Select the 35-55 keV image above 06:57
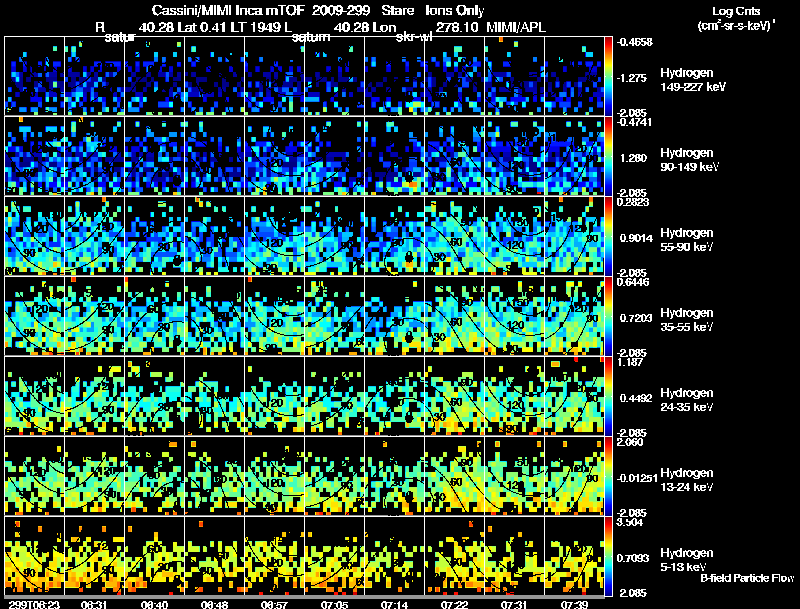This screenshot has width=800, height=609. pos(274,316)
